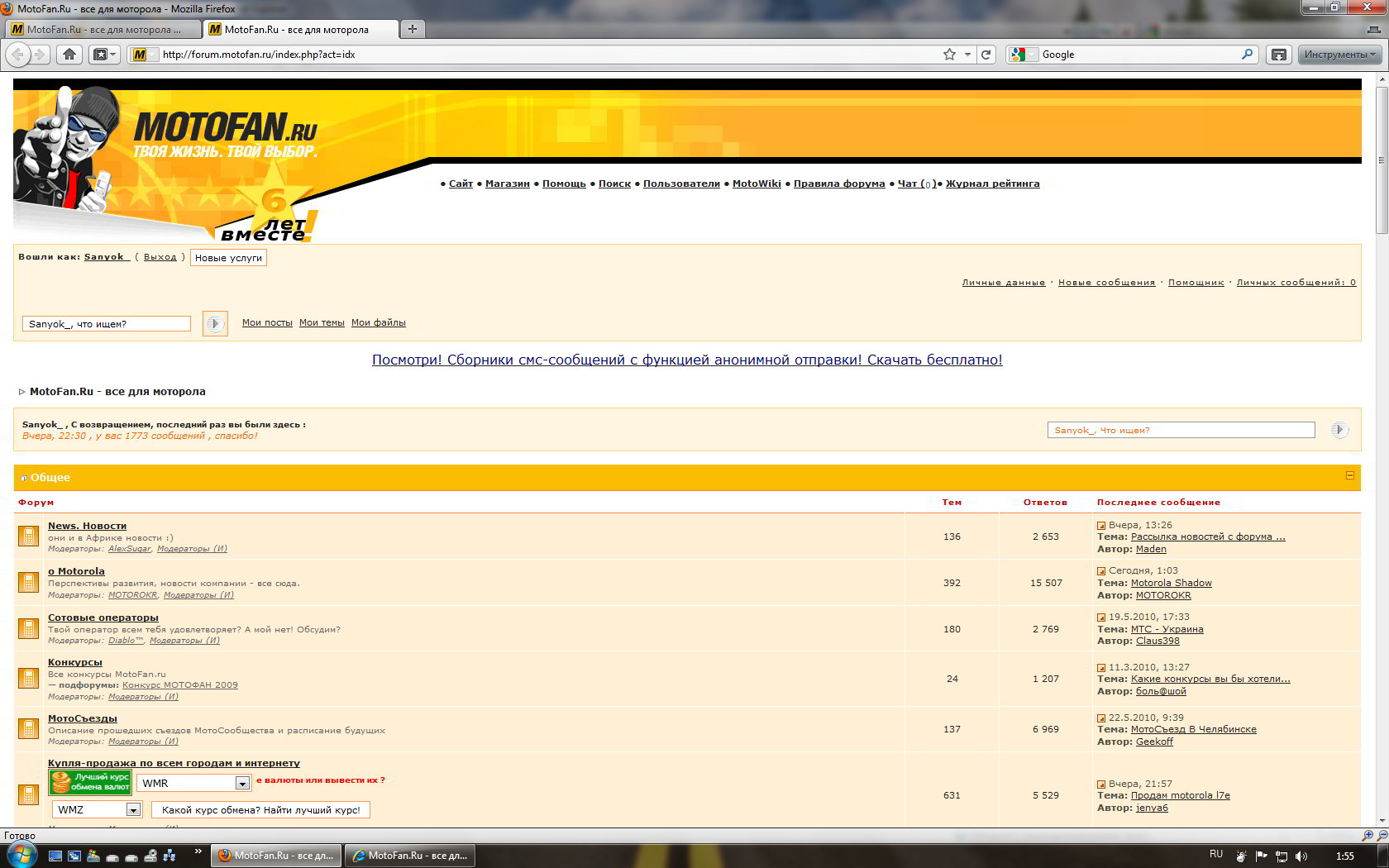Open the Пользователи navigation link
This screenshot has width=1389, height=868.
point(681,184)
